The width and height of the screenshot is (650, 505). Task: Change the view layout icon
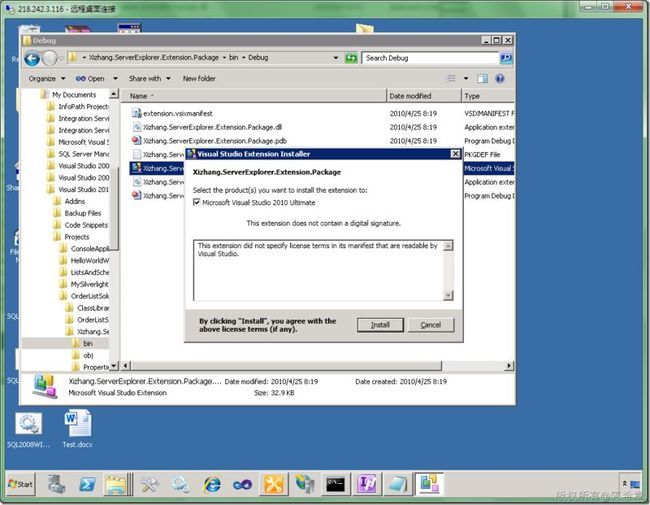[x=451, y=78]
